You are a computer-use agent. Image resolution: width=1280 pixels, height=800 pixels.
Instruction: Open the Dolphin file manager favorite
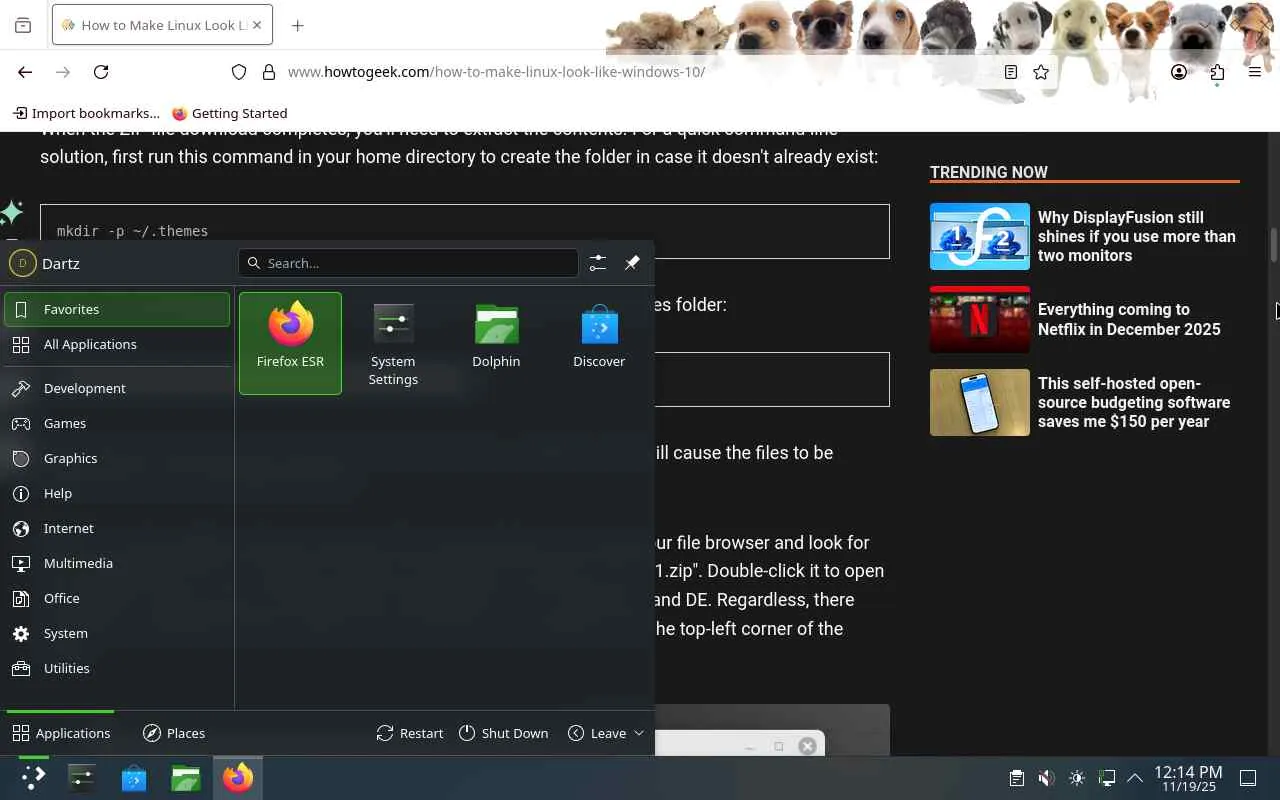[496, 343]
